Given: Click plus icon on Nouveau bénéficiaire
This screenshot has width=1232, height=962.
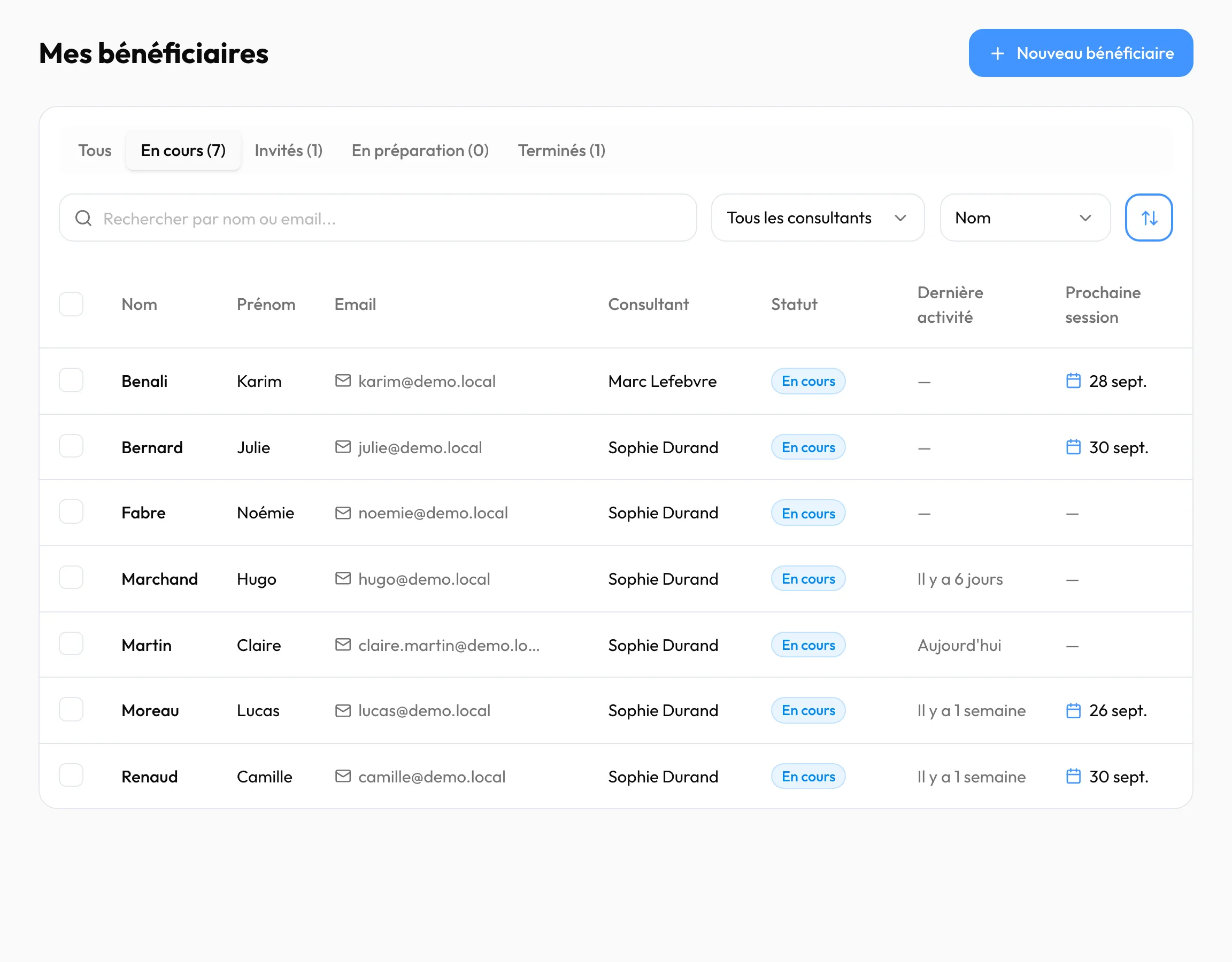Looking at the screenshot, I should point(997,53).
